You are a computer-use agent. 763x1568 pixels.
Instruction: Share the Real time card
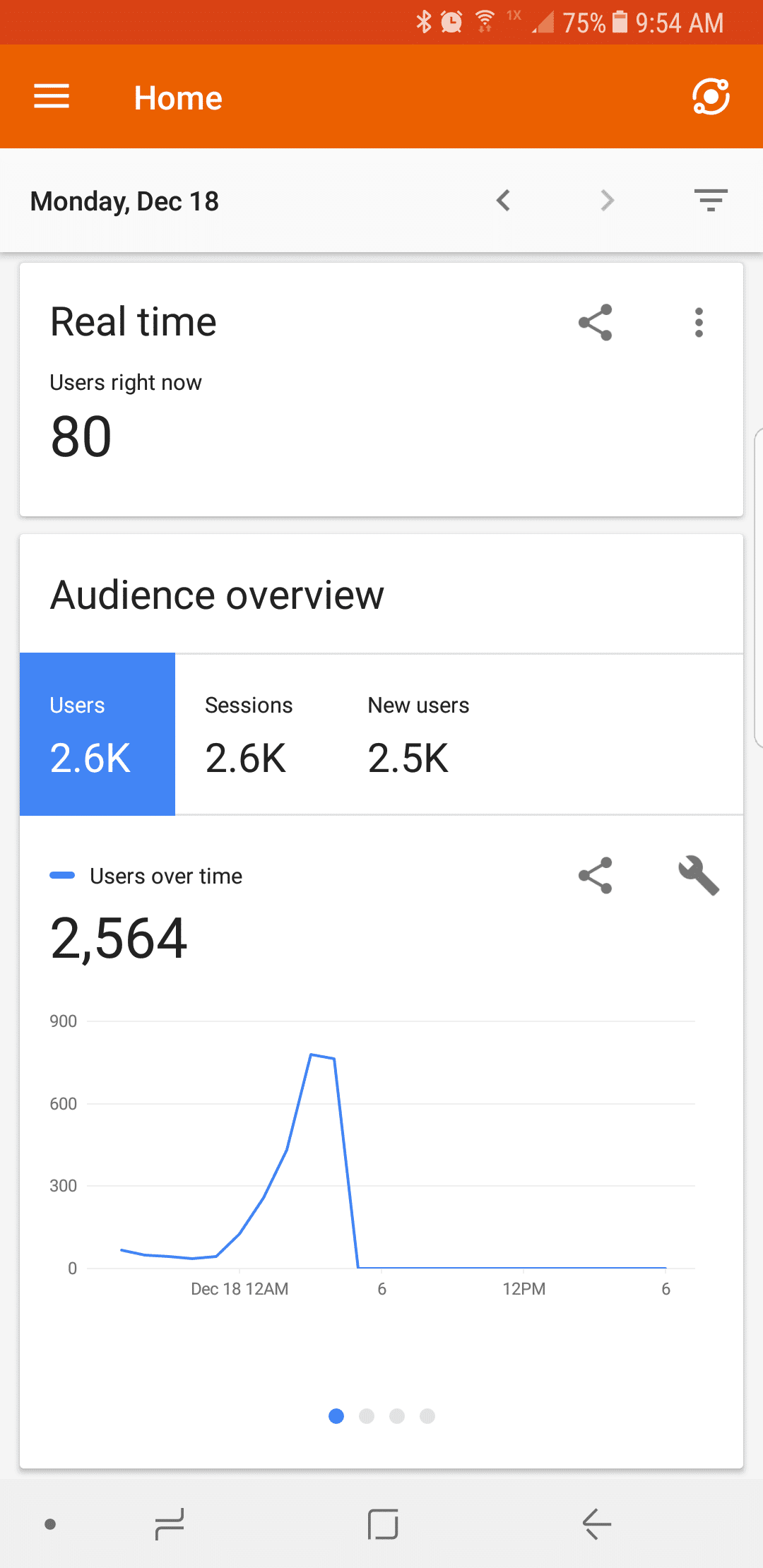point(596,323)
